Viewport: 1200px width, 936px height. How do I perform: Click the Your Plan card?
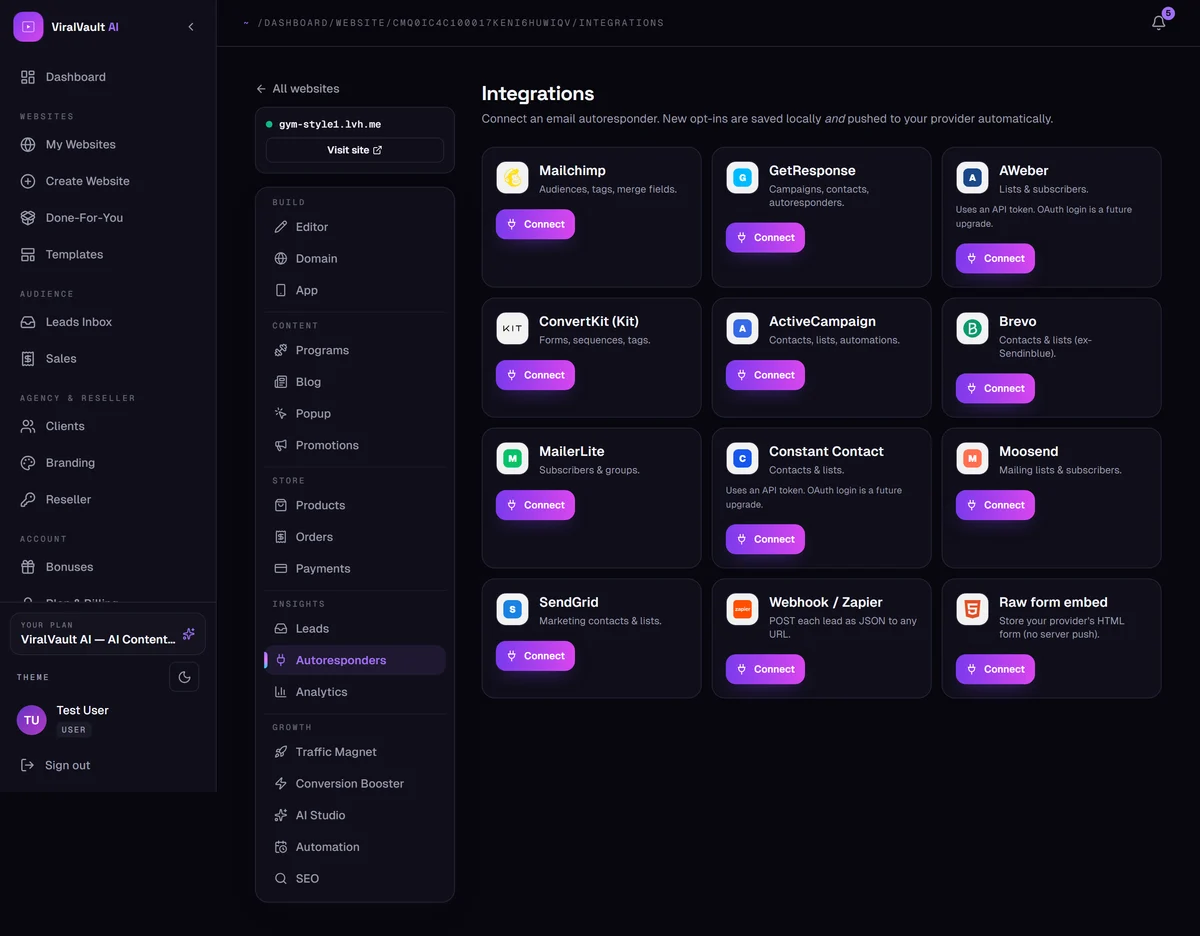[x=108, y=634]
